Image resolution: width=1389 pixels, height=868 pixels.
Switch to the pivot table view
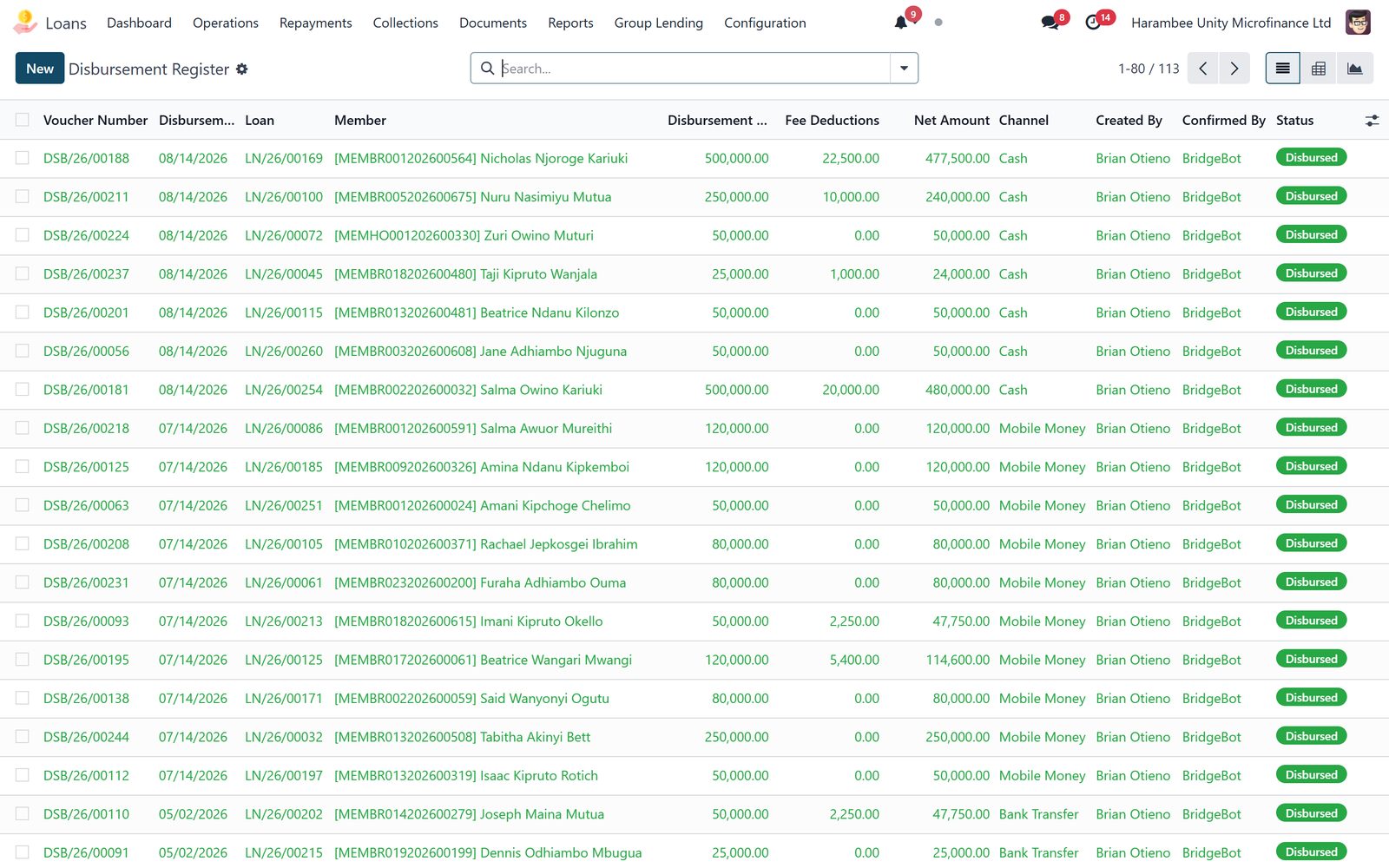(x=1319, y=69)
